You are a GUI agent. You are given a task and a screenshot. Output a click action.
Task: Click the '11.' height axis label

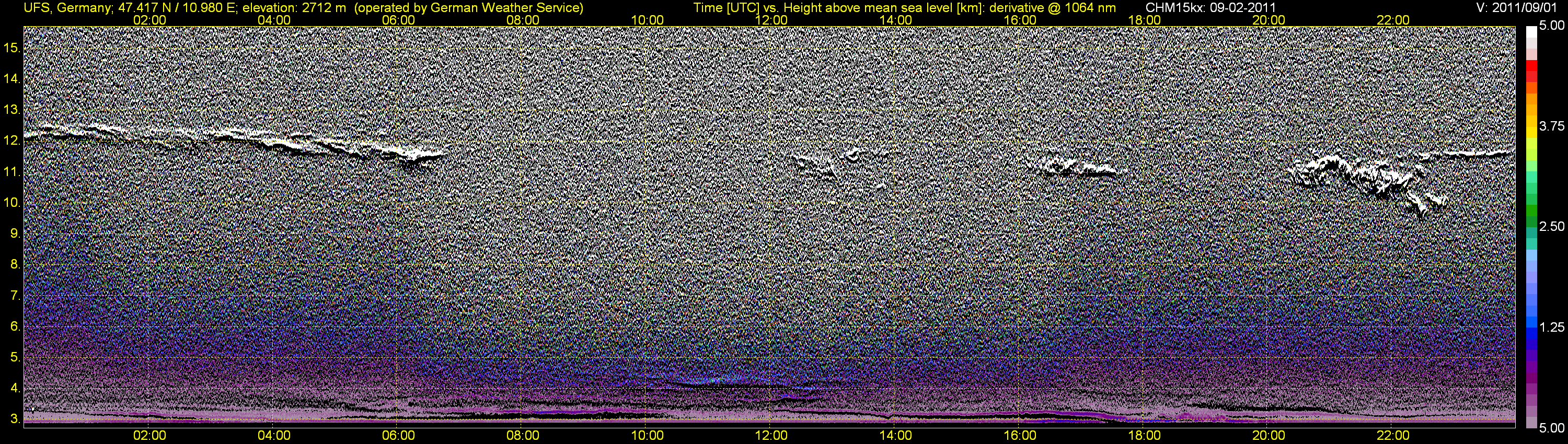(12, 172)
